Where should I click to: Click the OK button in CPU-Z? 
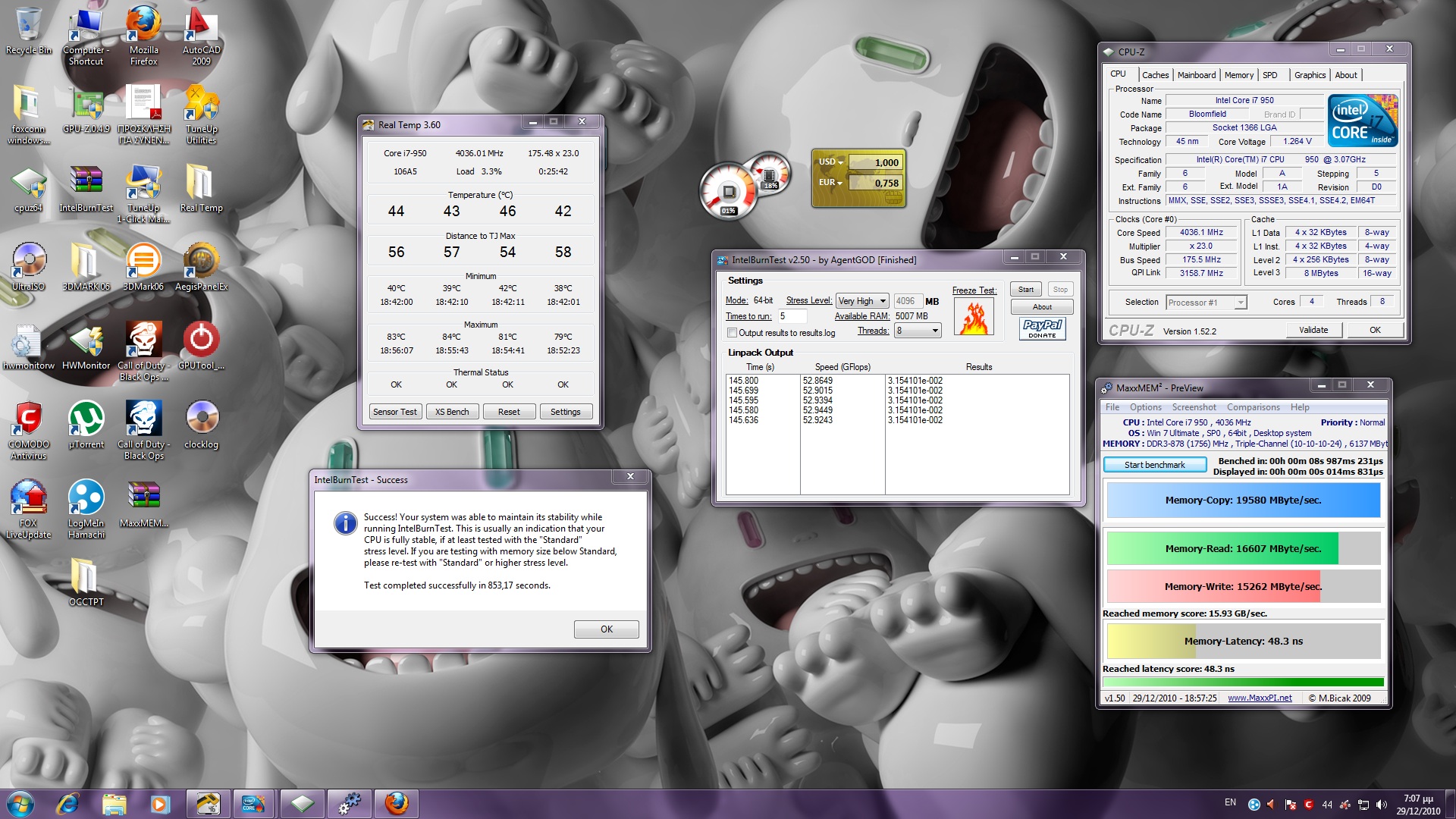pos(1375,330)
